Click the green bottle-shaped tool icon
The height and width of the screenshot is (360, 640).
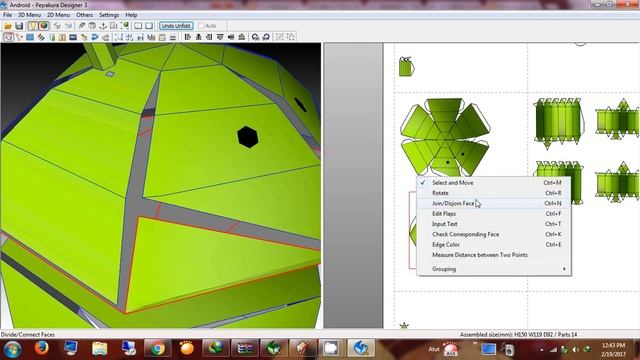coord(52,37)
